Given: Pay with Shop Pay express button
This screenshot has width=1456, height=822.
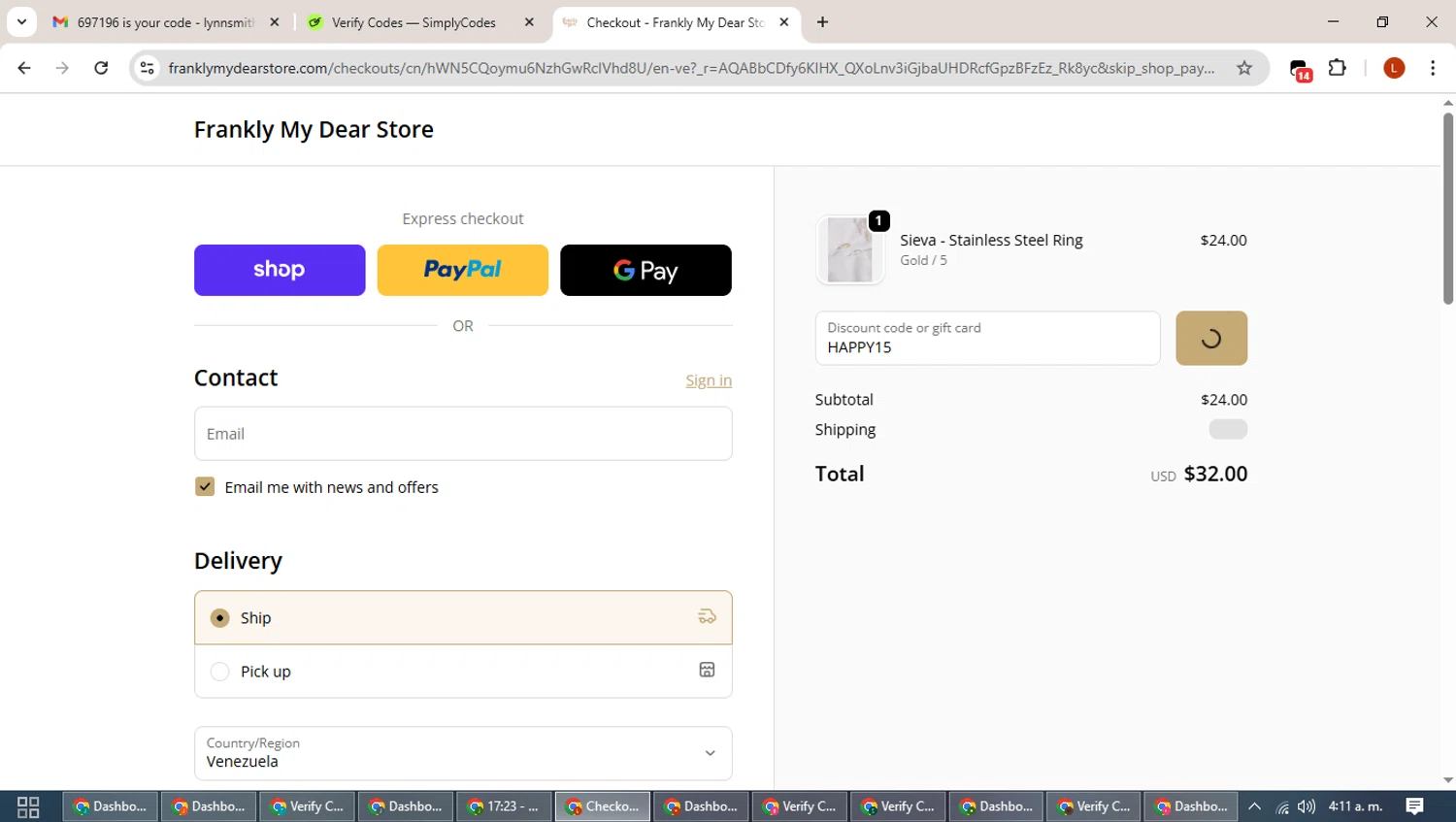Looking at the screenshot, I should click(x=280, y=270).
